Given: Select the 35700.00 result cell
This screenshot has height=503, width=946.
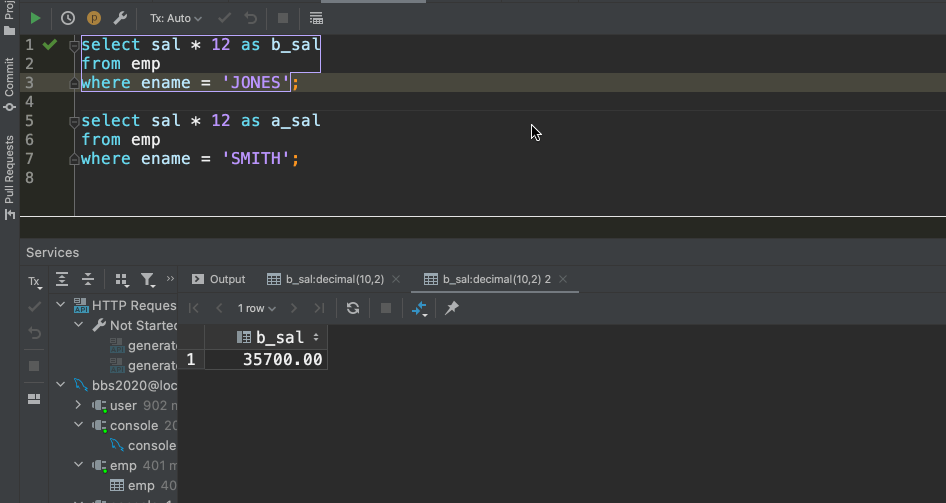Looking at the screenshot, I should pos(267,359).
